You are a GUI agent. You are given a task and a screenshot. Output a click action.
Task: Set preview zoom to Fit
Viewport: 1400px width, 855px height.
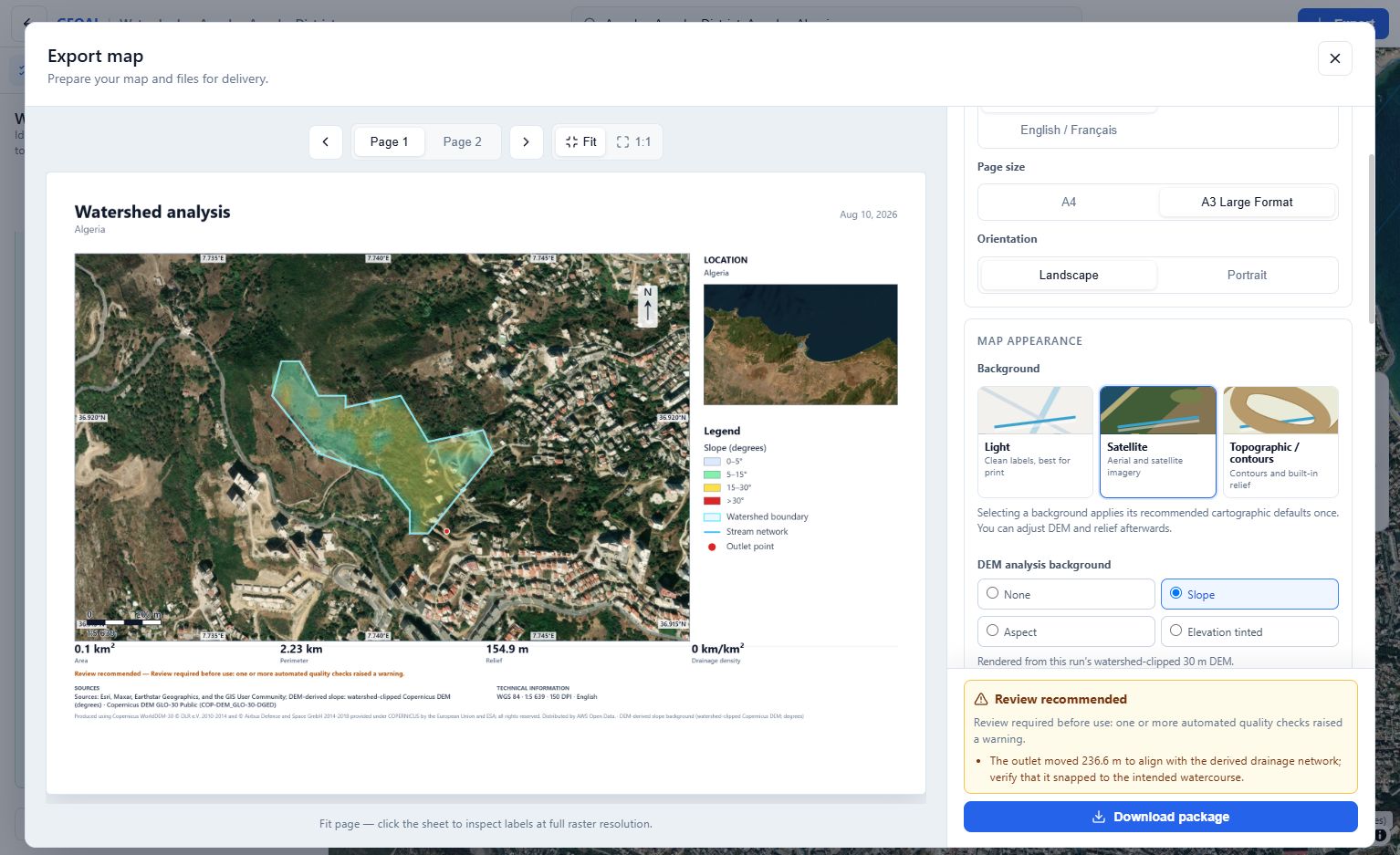tap(580, 142)
